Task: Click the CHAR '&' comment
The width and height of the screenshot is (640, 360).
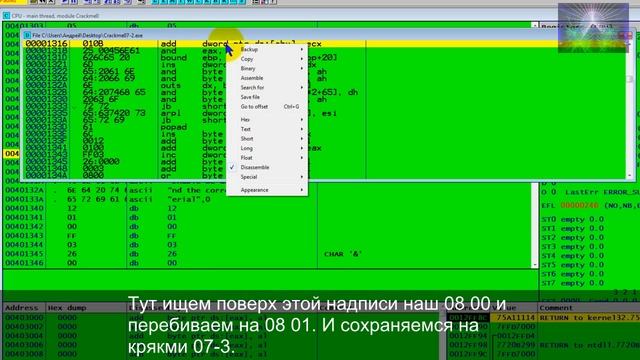Action: click(343, 254)
